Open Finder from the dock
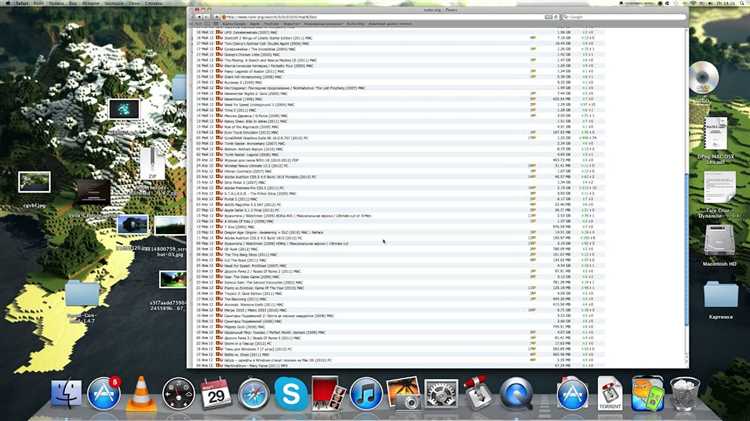Viewport: 750px width, 421px height. click(x=66, y=394)
